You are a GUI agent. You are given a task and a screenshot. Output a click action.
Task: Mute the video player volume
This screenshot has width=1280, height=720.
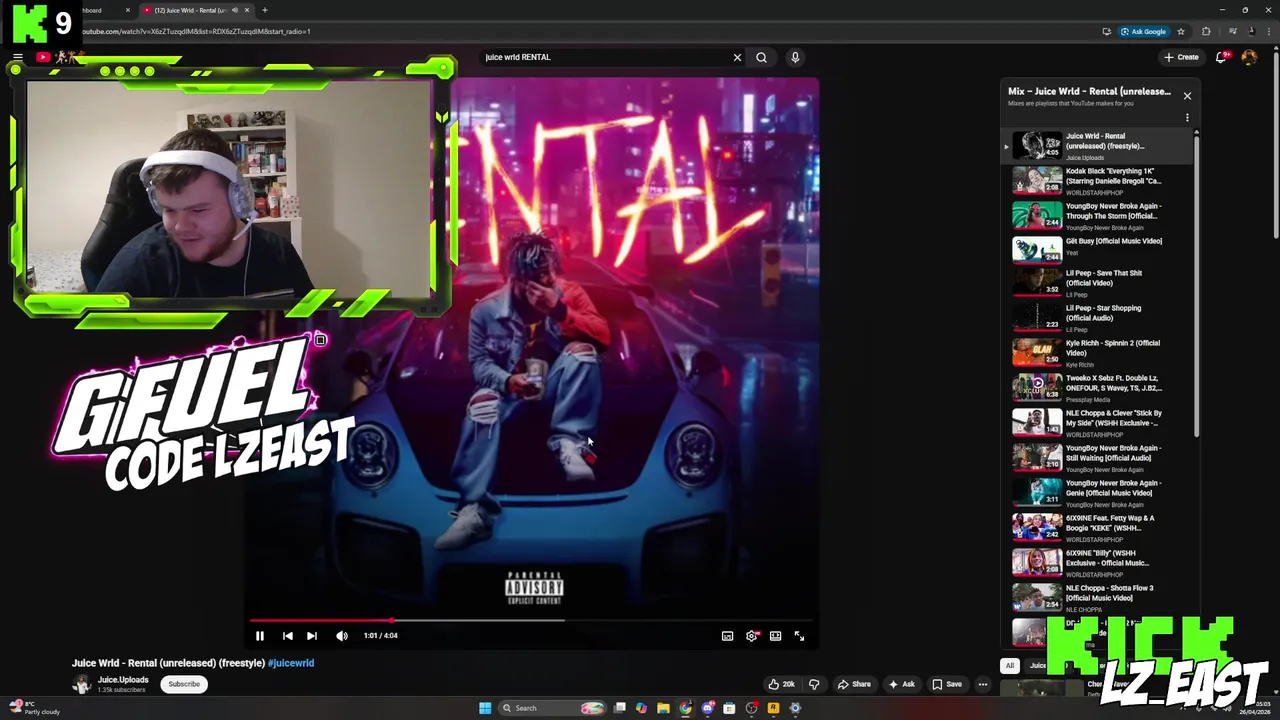342,636
